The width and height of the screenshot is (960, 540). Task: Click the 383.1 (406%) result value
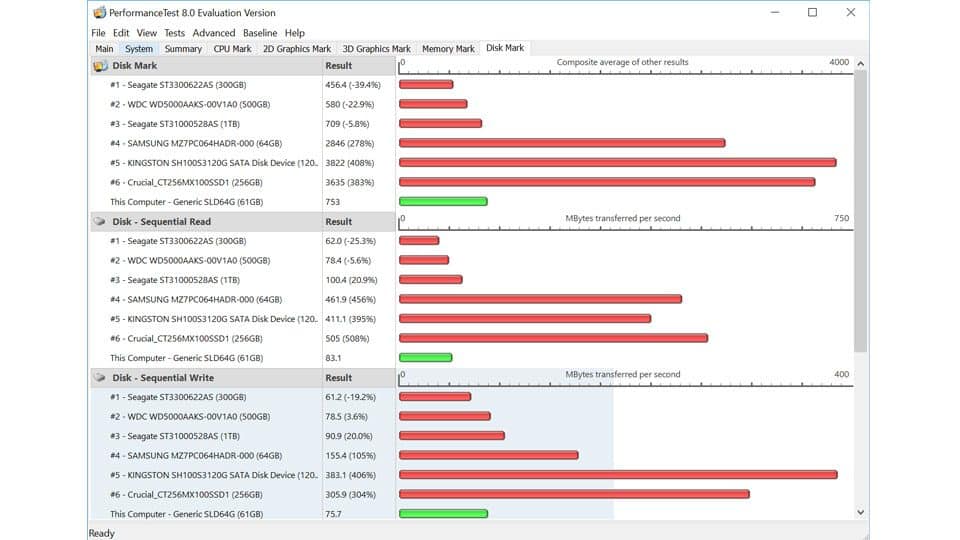point(350,476)
